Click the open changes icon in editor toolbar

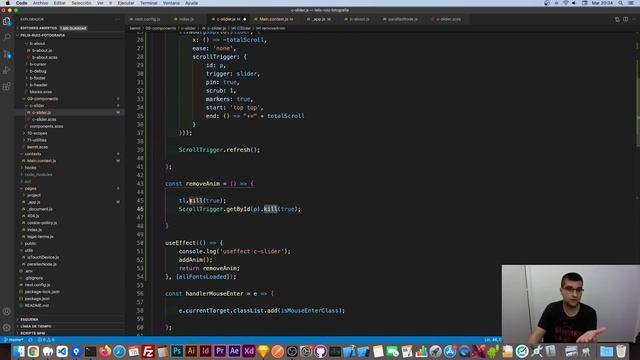[x=617, y=19]
